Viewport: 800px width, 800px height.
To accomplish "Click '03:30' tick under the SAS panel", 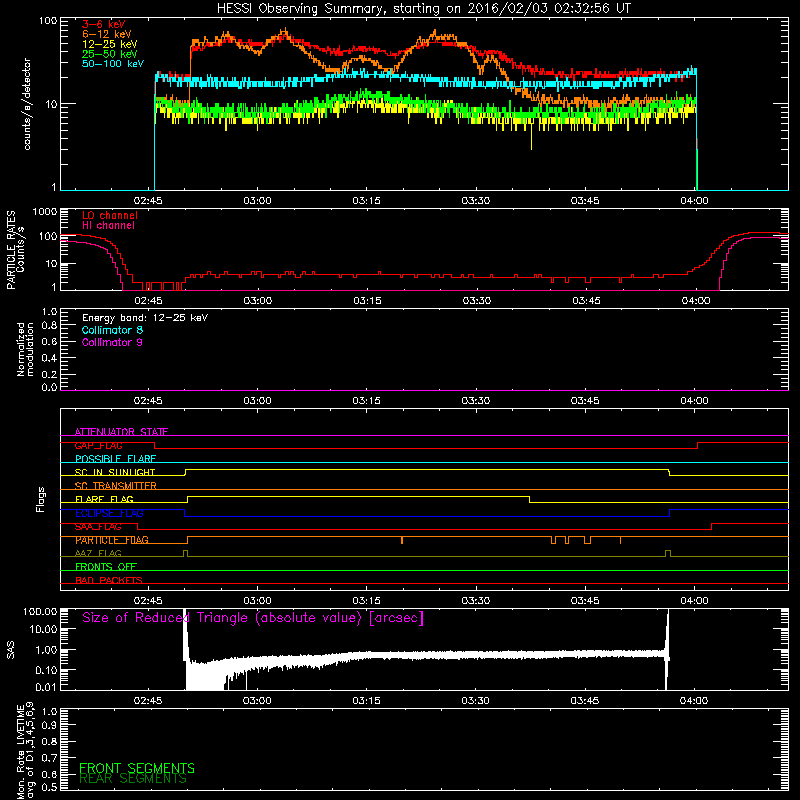I will coord(476,701).
